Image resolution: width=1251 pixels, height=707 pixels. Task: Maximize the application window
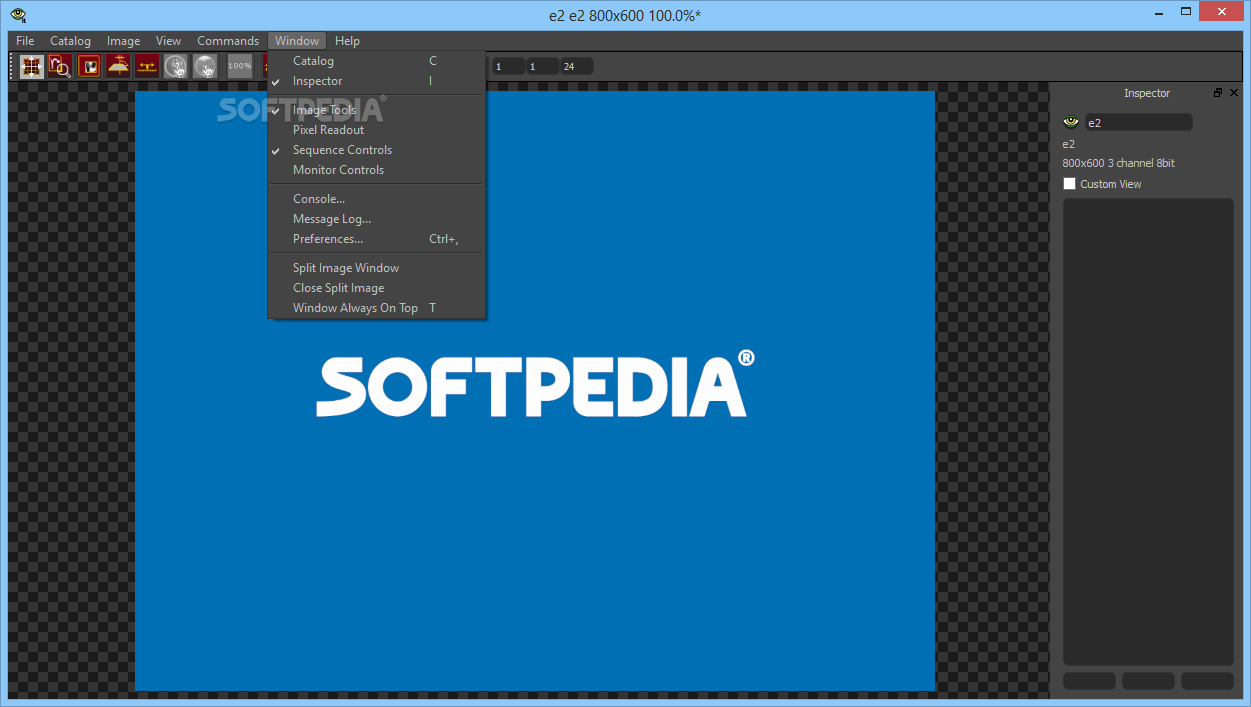[1185, 12]
